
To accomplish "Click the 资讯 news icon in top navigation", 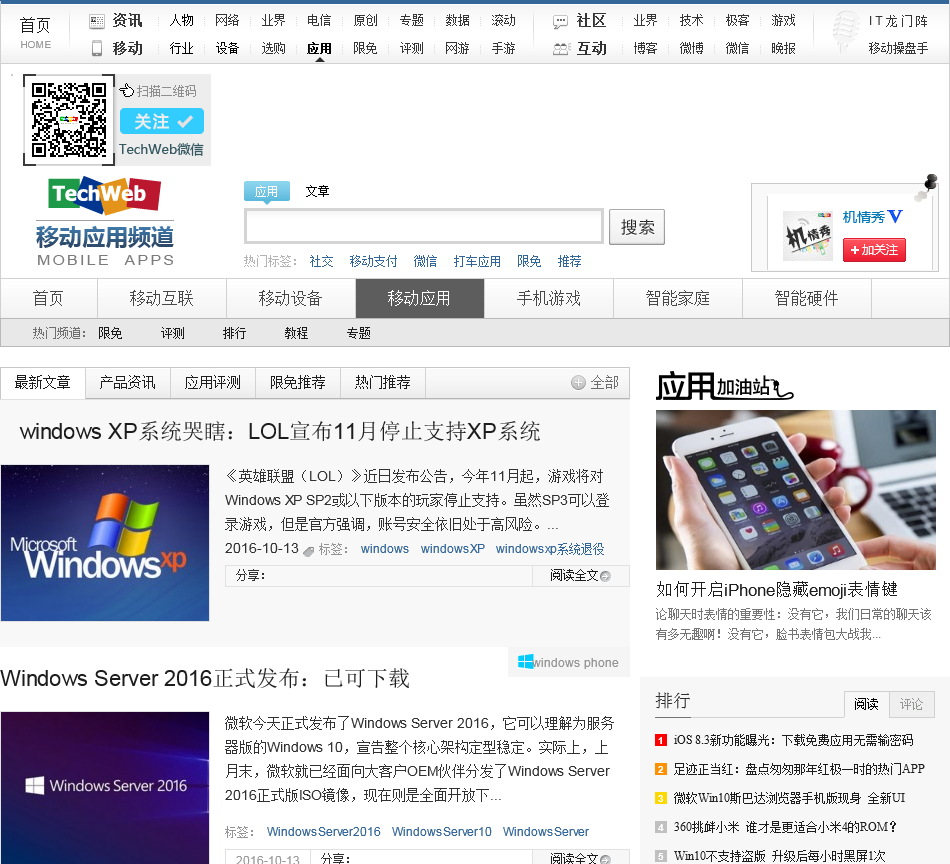I will (x=97, y=22).
